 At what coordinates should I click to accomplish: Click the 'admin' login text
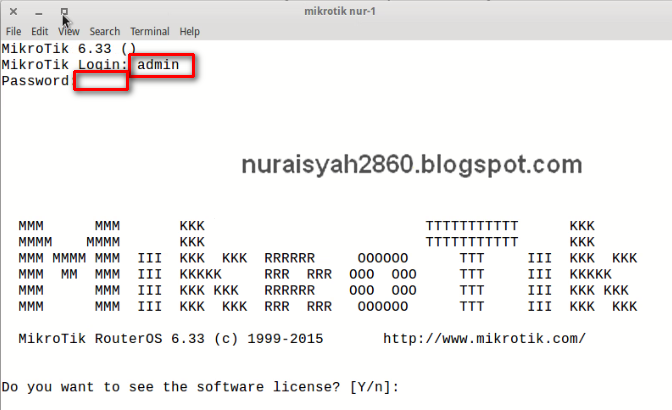tap(158, 65)
